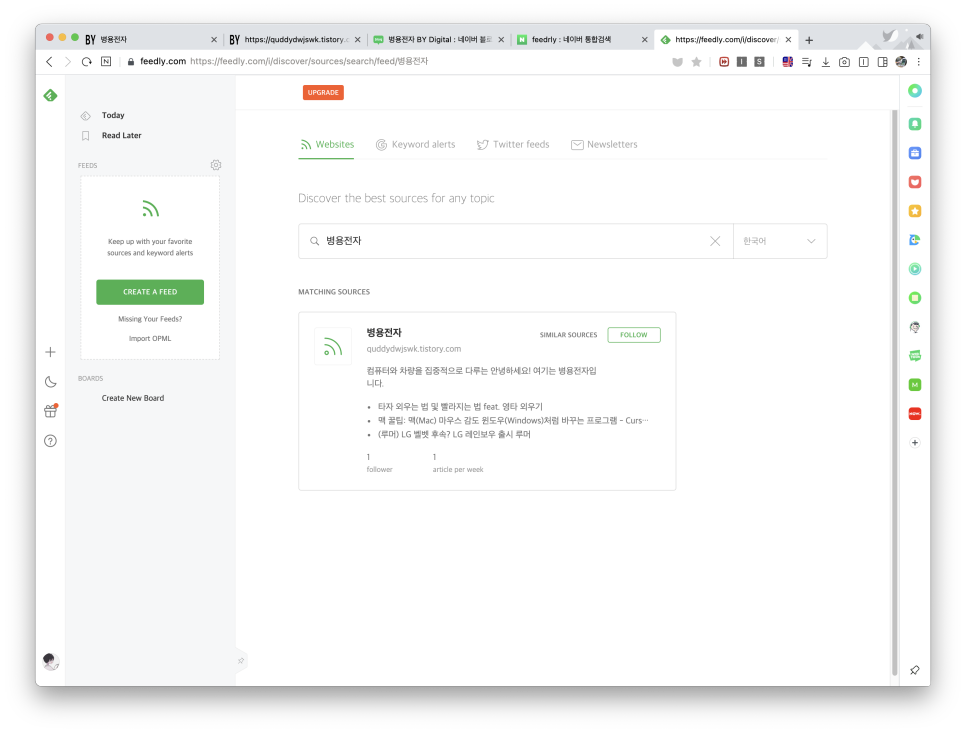
Task: Reload the page
Action: (87, 62)
